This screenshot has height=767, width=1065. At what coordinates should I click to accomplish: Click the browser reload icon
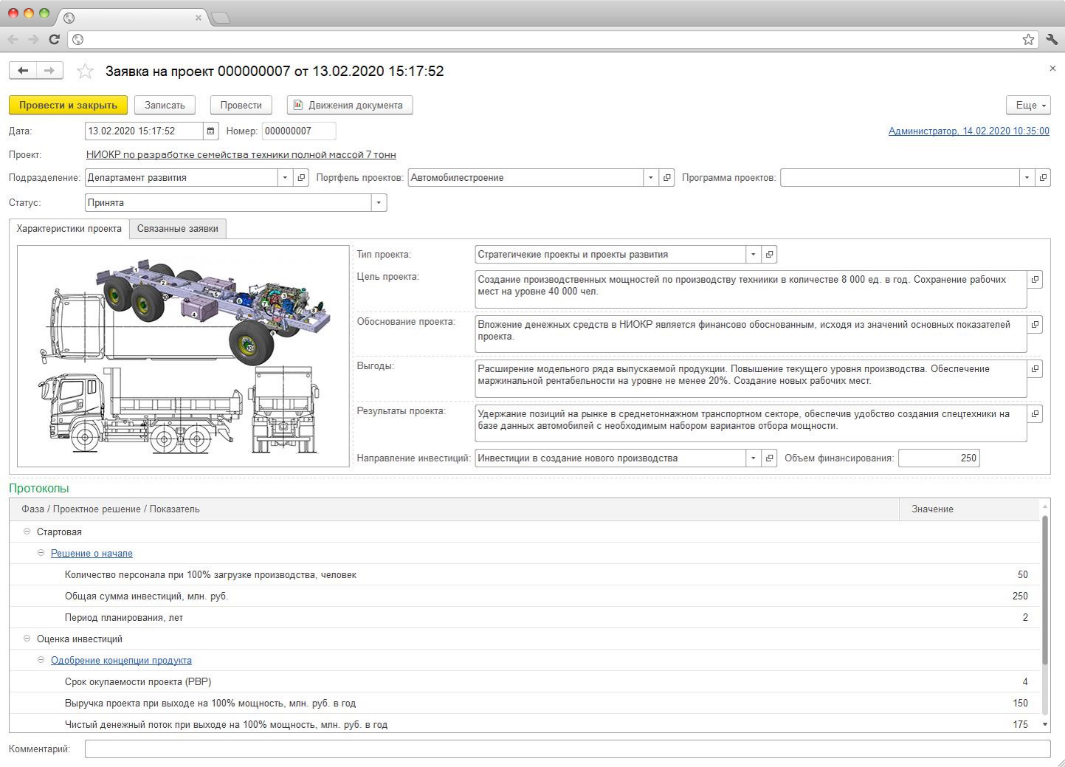(54, 39)
